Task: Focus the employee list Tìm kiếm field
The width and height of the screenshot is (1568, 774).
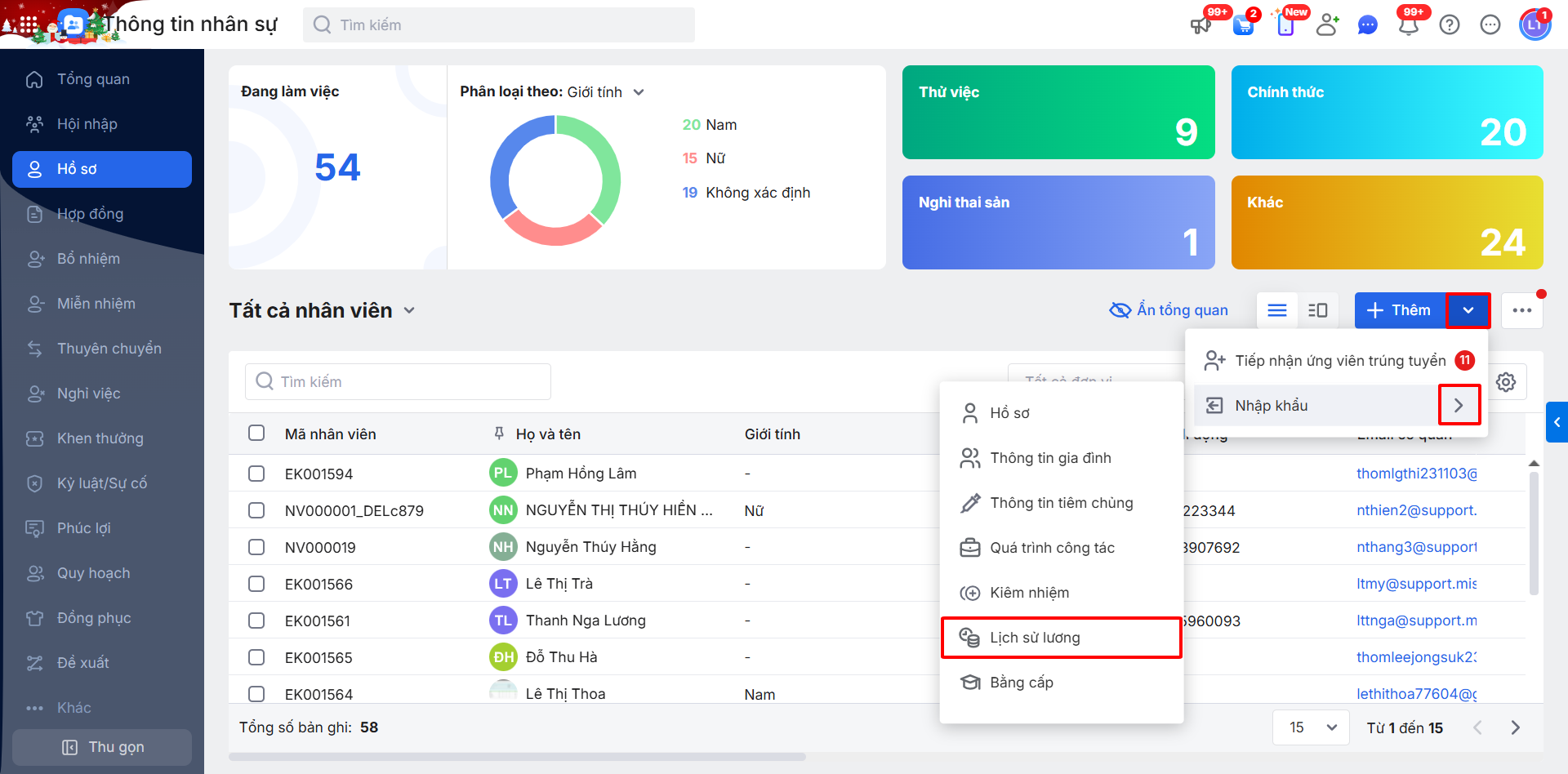Action: (398, 382)
